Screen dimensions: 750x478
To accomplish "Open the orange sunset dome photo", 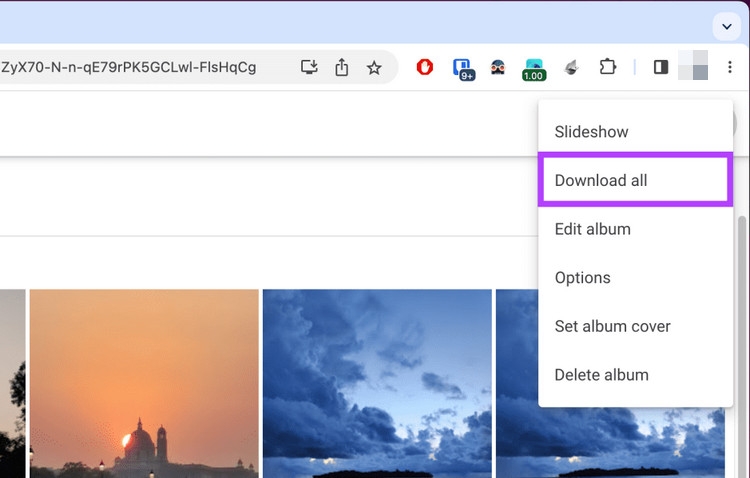I will (x=144, y=383).
